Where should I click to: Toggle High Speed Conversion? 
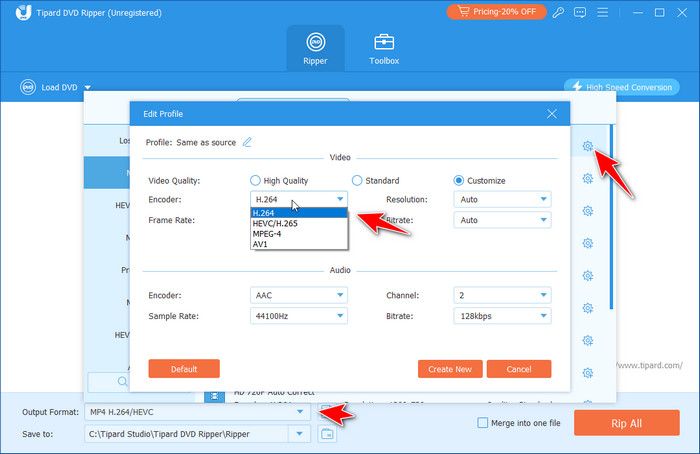coord(621,87)
